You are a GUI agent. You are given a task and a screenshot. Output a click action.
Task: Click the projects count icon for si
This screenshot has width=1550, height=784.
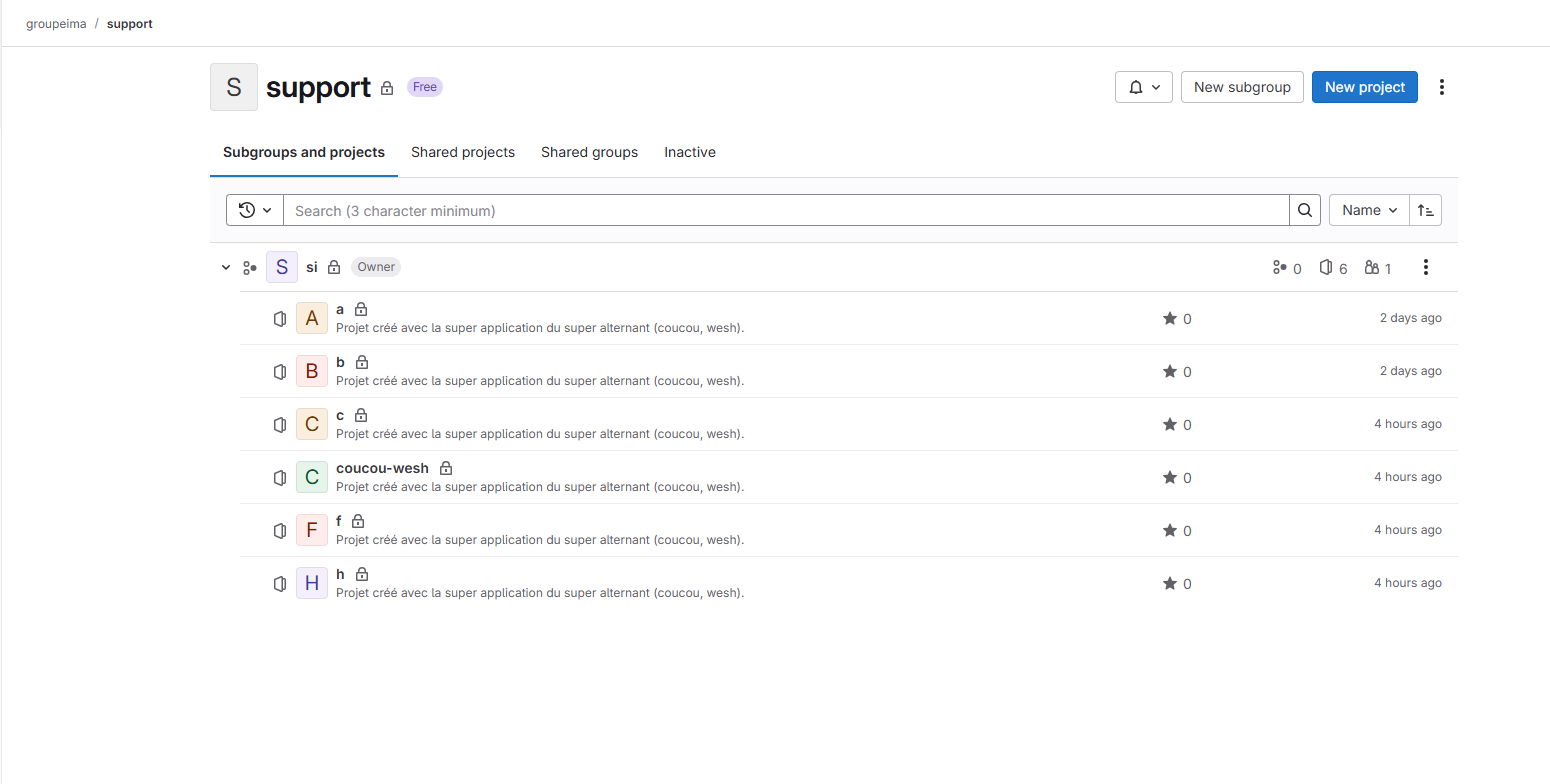click(x=1326, y=267)
